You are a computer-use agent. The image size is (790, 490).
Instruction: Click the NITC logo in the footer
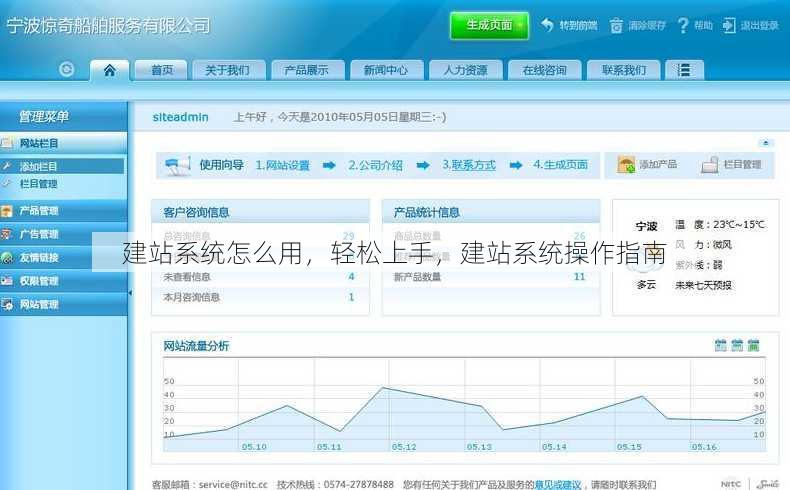731,484
